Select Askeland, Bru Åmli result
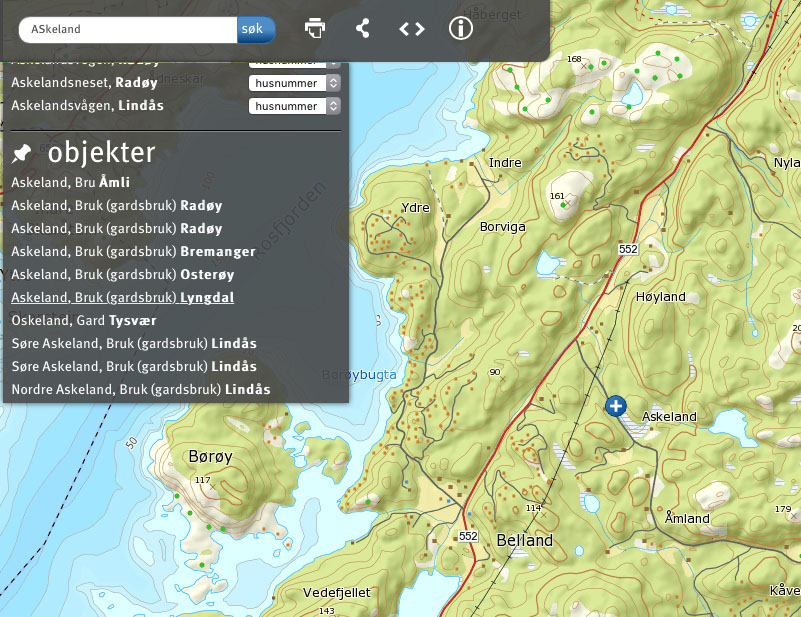The image size is (801, 617). pos(70,182)
